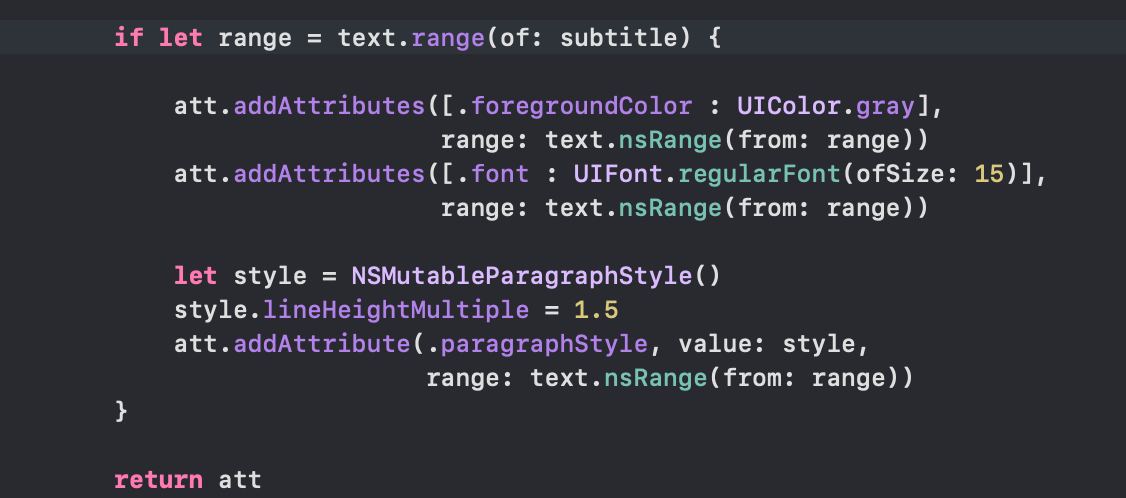Click 'addAttributes' on the foregroundColor line
The image size is (1126, 498).
pyautogui.click(x=330, y=106)
